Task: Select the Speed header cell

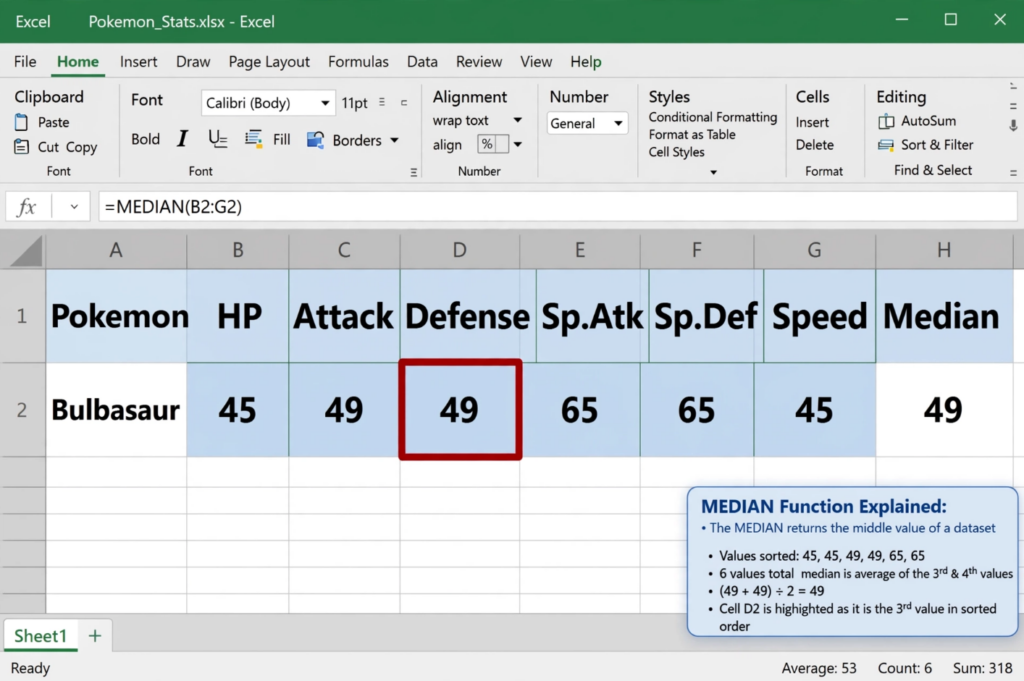Action: [820, 317]
